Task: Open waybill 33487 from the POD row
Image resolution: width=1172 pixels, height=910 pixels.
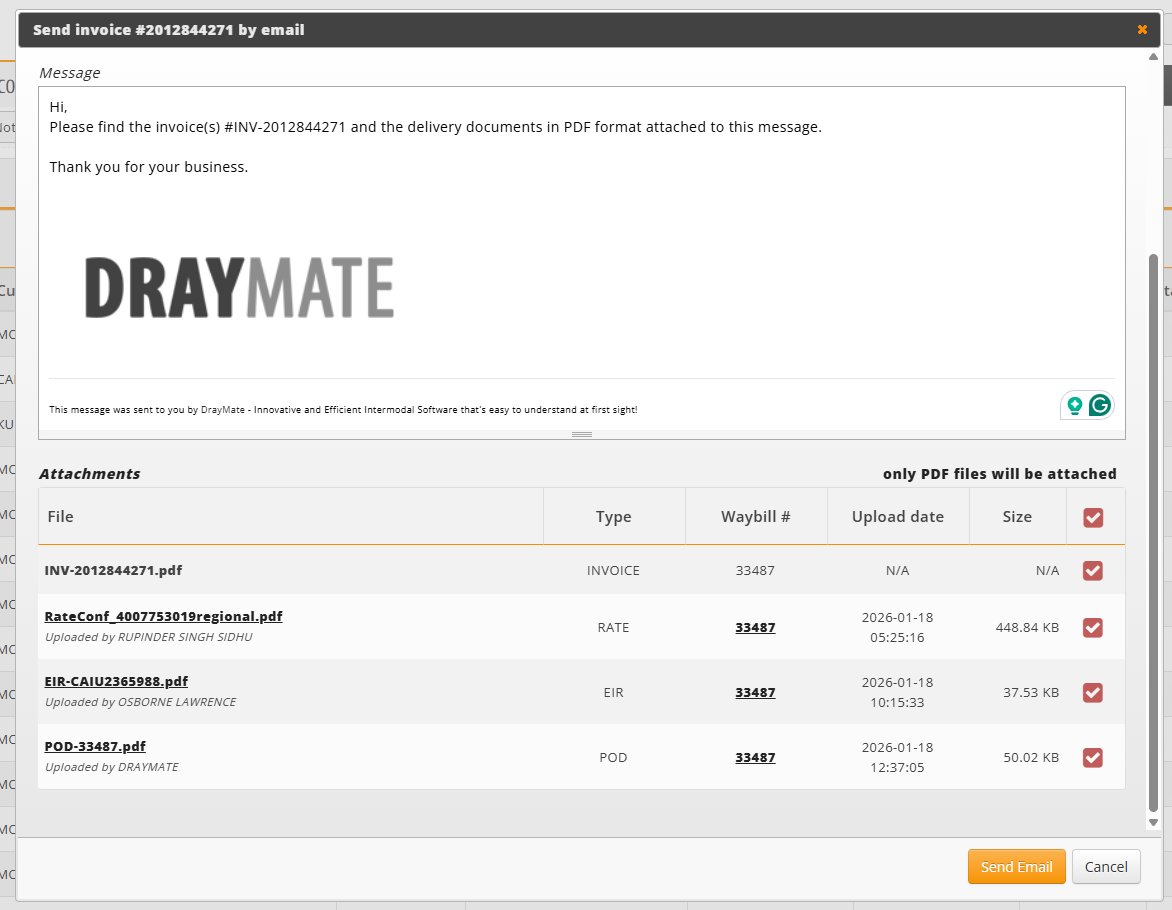Action: coord(755,757)
